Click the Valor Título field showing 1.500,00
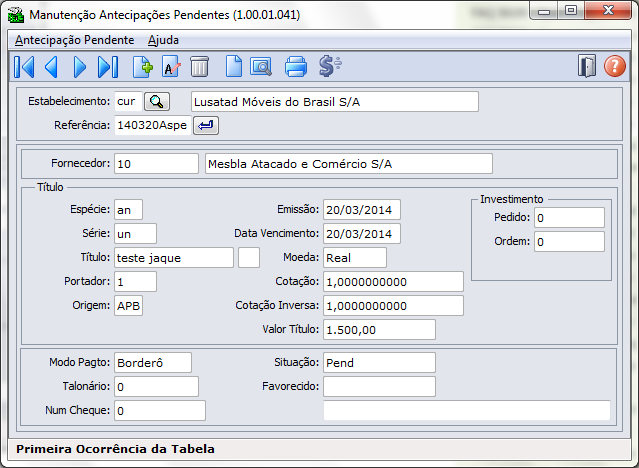This screenshot has height=468, width=639. click(379, 330)
